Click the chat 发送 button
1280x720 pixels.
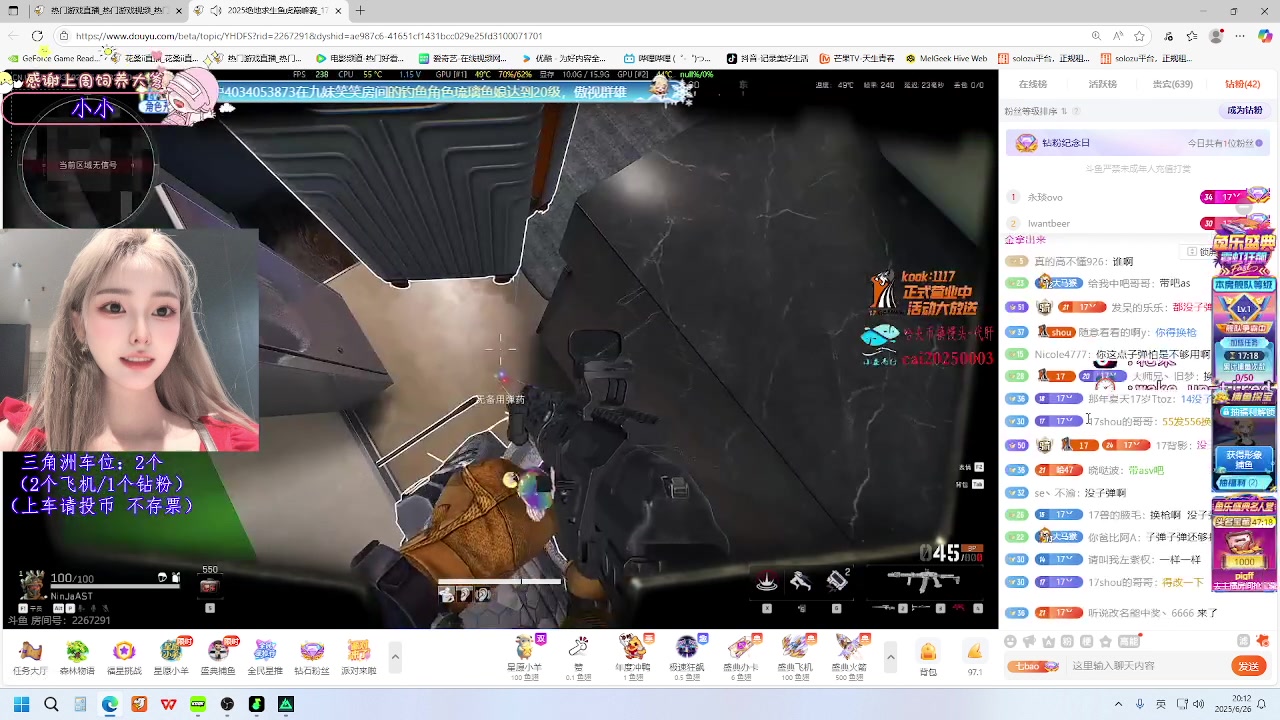(x=1248, y=666)
